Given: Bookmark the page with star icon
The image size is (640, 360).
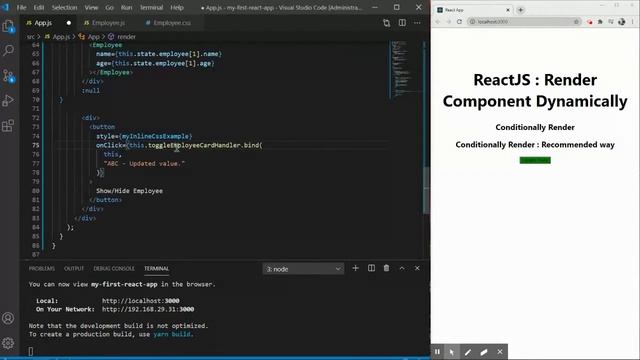Looking at the screenshot, I should 576,22.
